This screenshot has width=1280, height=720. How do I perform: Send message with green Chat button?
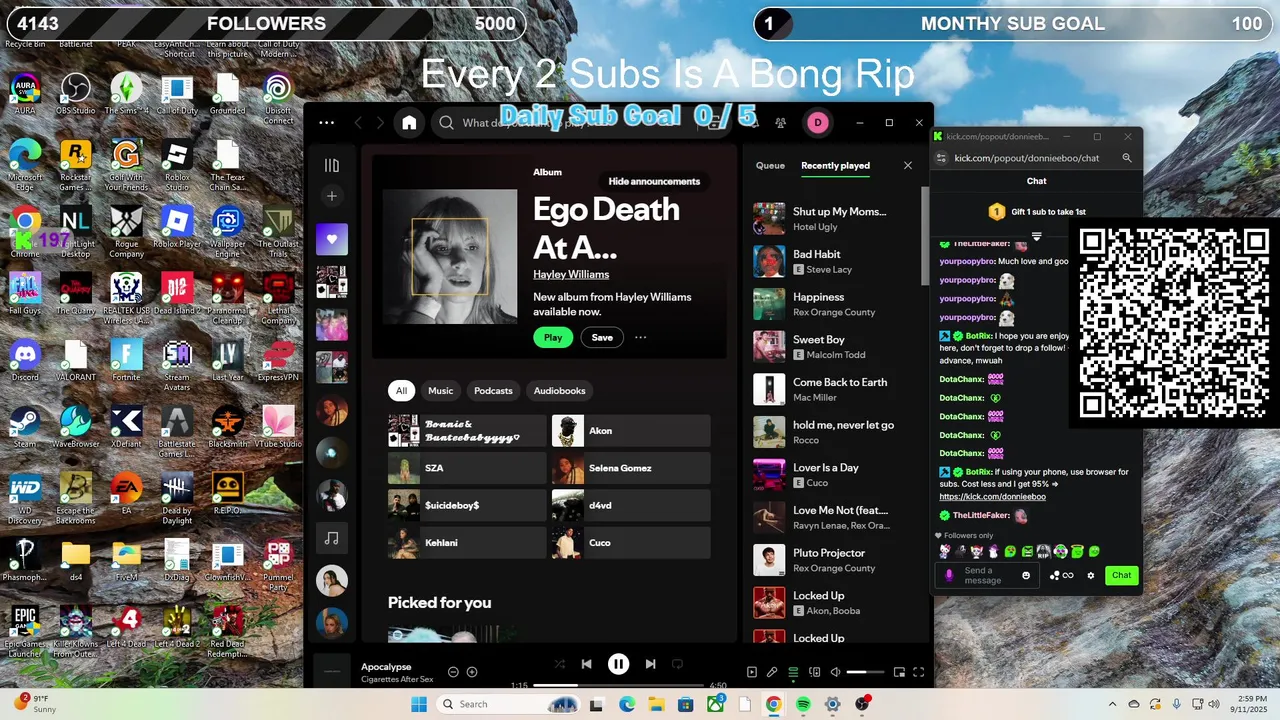click(x=1122, y=575)
